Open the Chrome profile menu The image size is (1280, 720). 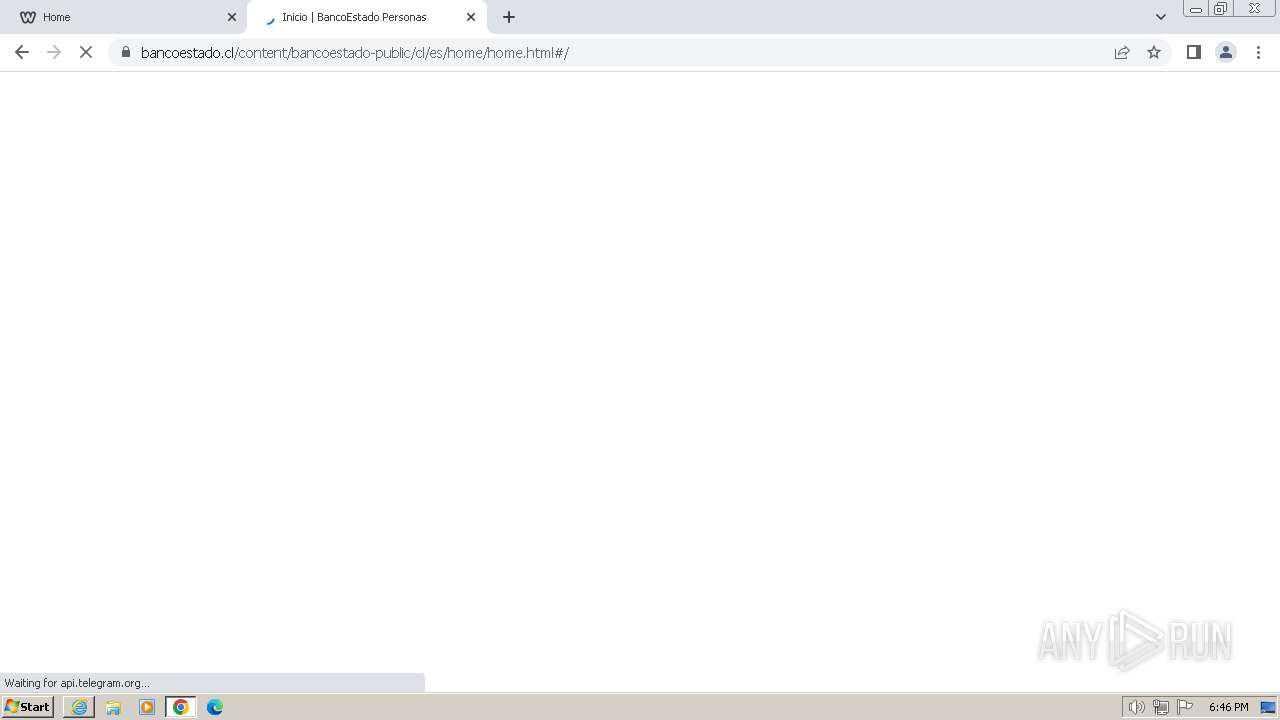[1226, 52]
